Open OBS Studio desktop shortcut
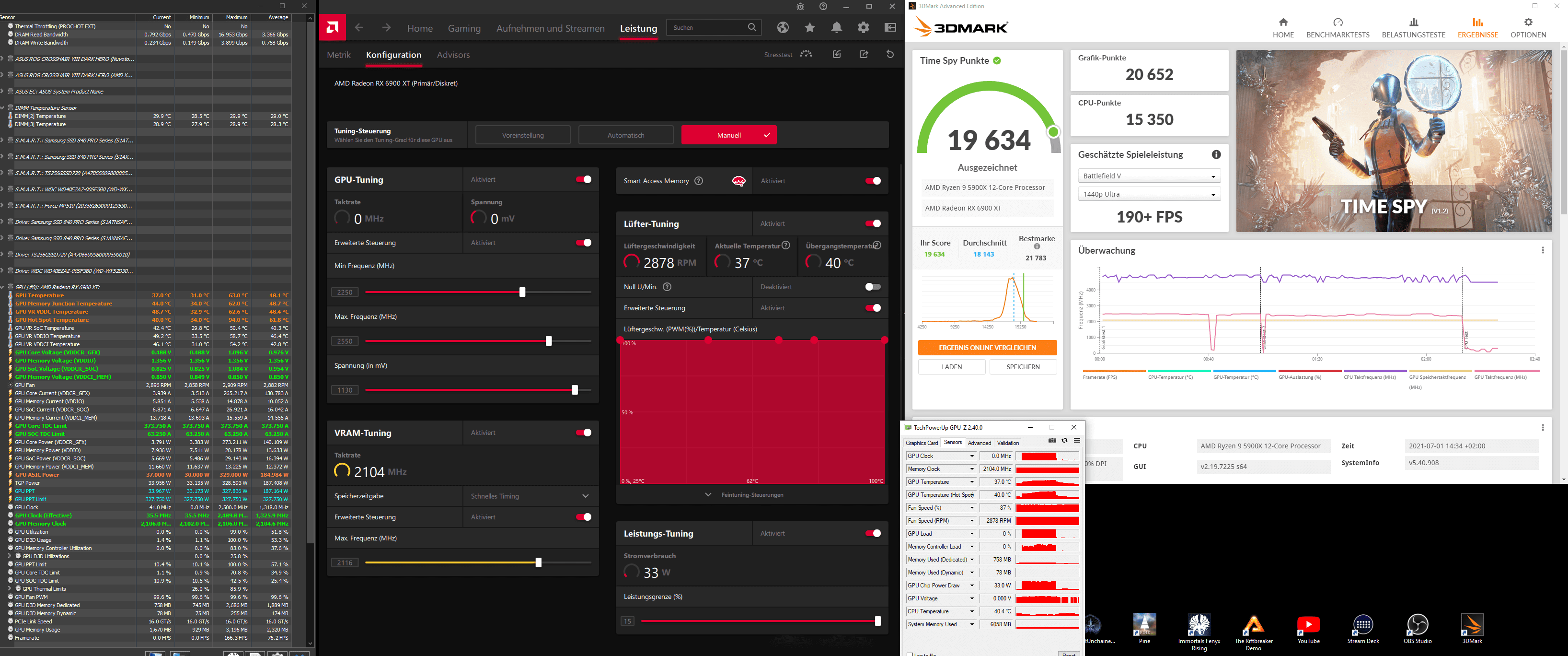The width and height of the screenshot is (1568, 656). [1418, 628]
